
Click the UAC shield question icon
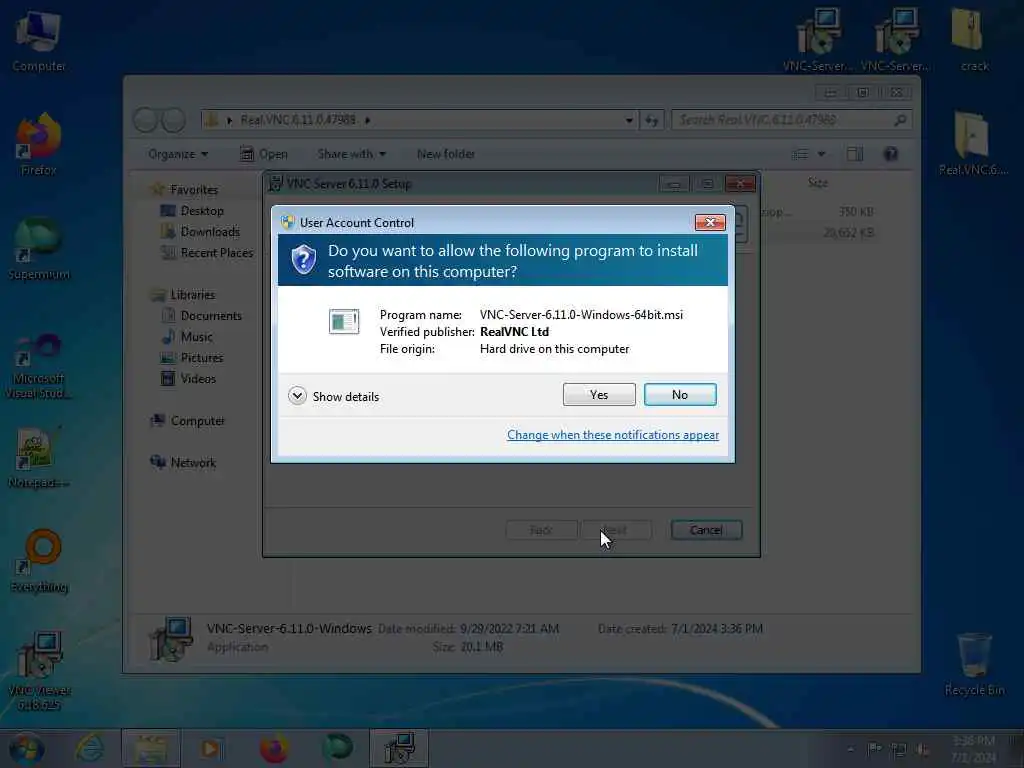pyautogui.click(x=304, y=260)
